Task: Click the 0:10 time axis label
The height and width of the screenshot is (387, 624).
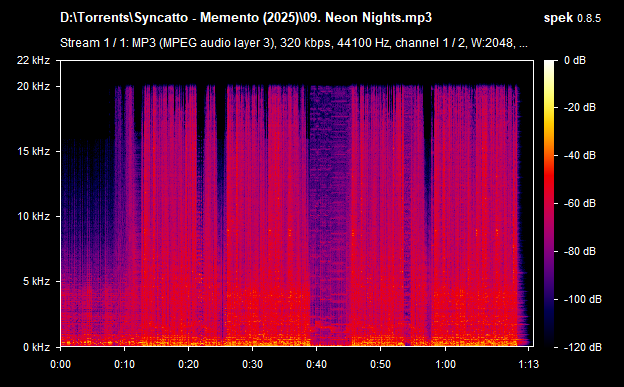Action: (x=125, y=364)
